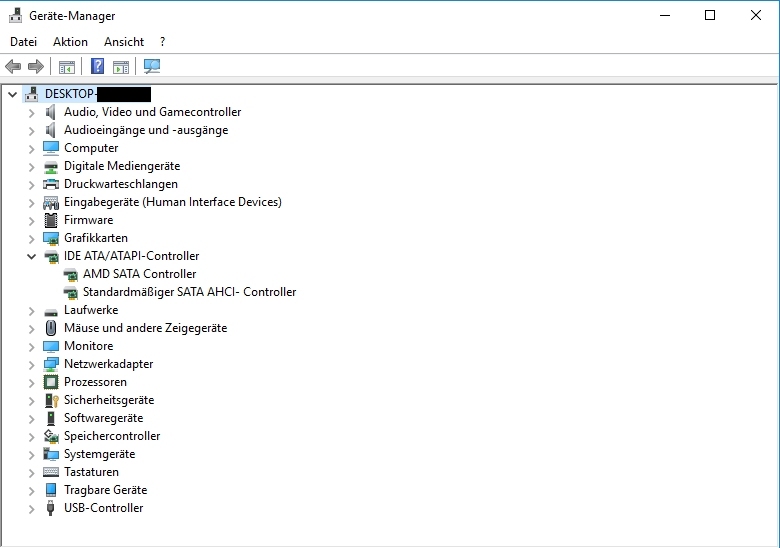Click the AMD SATA Controller device icon
780x548 pixels.
tap(71, 274)
